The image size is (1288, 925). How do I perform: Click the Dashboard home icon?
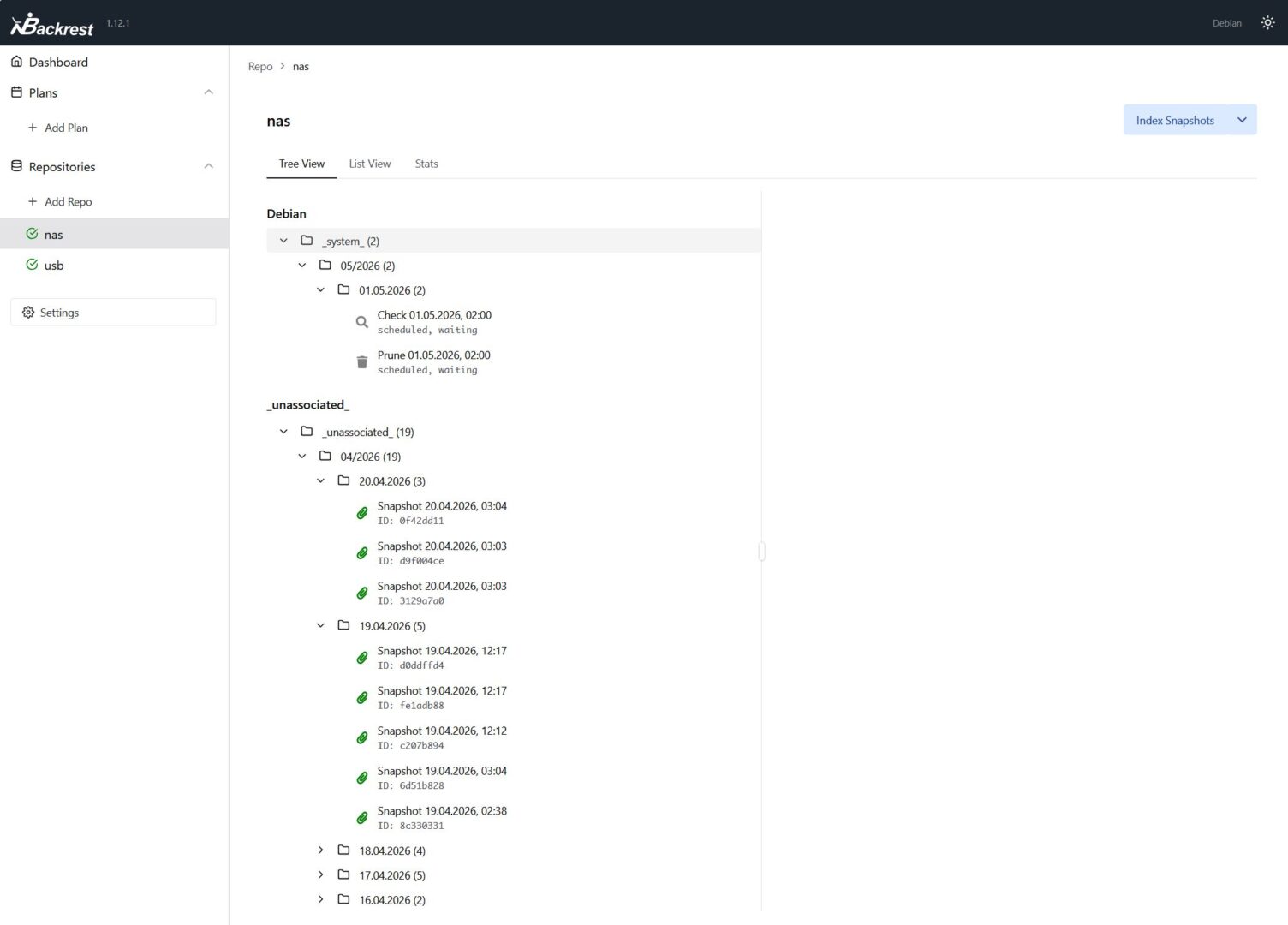(x=16, y=62)
